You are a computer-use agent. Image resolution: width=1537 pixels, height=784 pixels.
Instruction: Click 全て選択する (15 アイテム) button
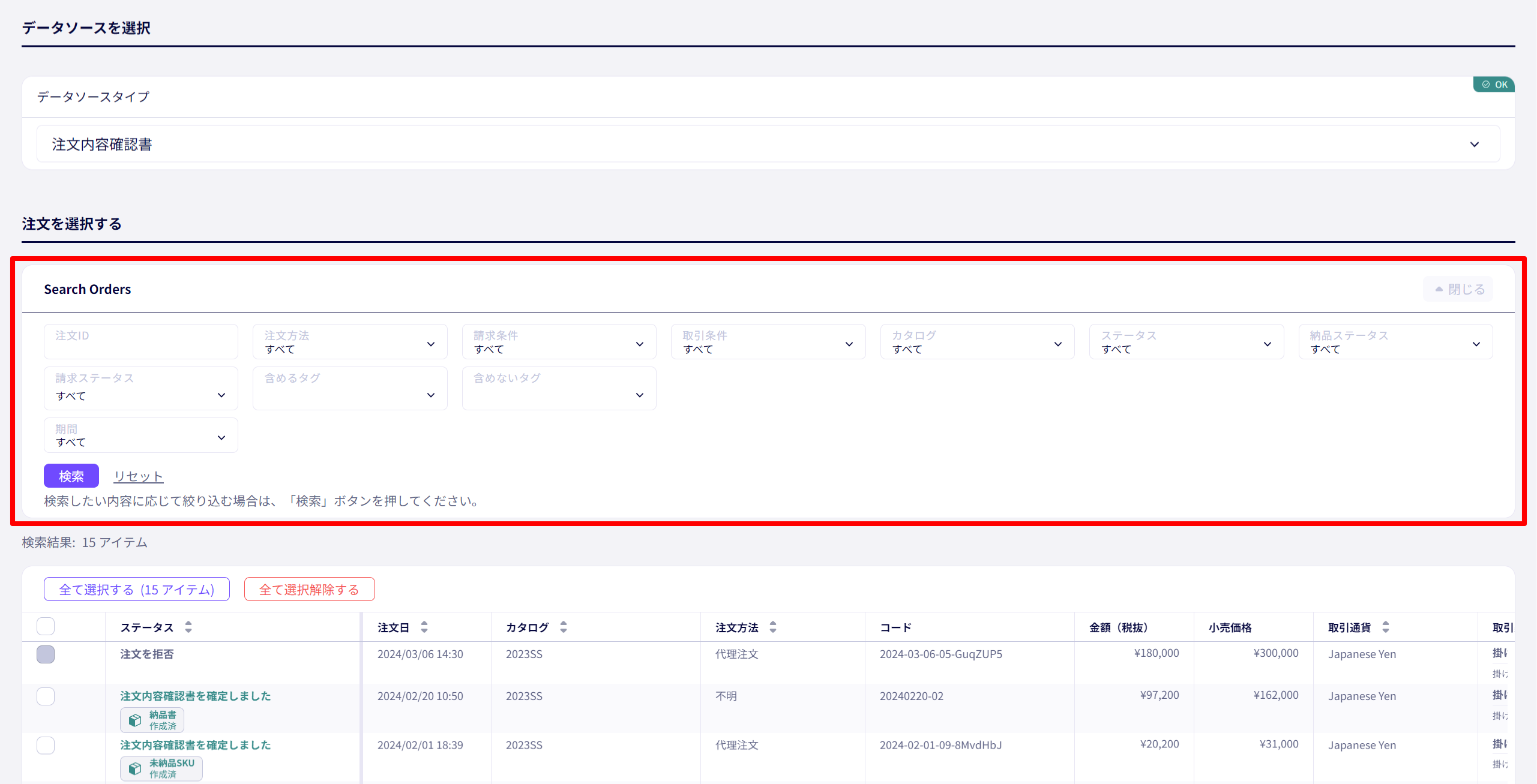point(137,590)
